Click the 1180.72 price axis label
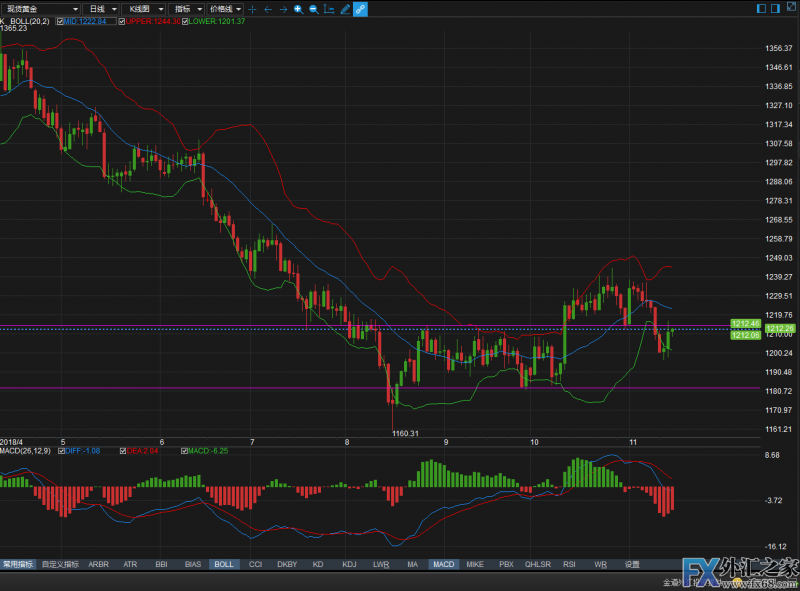The width and height of the screenshot is (800, 591). [x=779, y=391]
